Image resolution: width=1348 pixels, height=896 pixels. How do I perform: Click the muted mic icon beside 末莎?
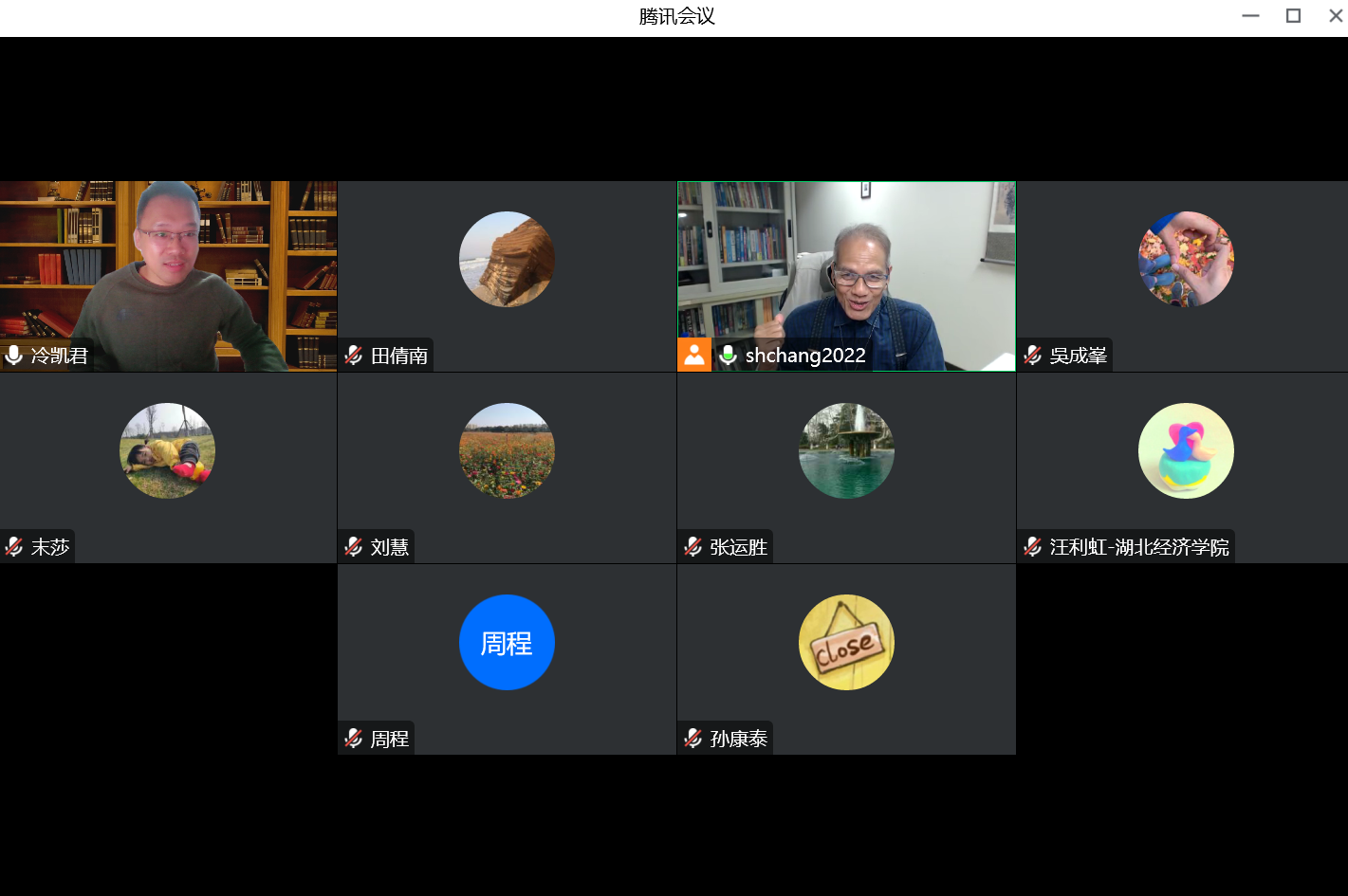14,547
